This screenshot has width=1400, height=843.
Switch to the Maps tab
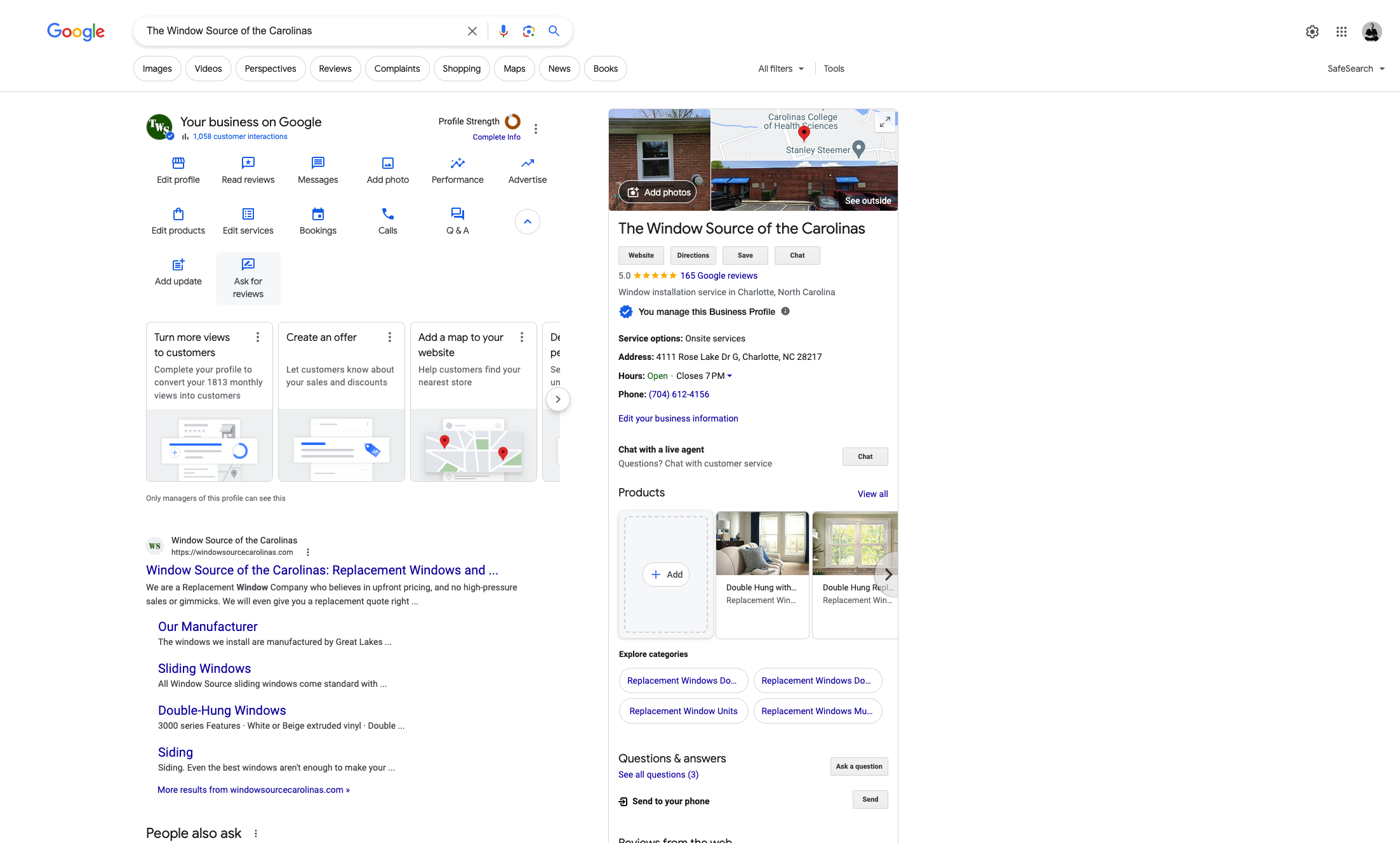[514, 69]
